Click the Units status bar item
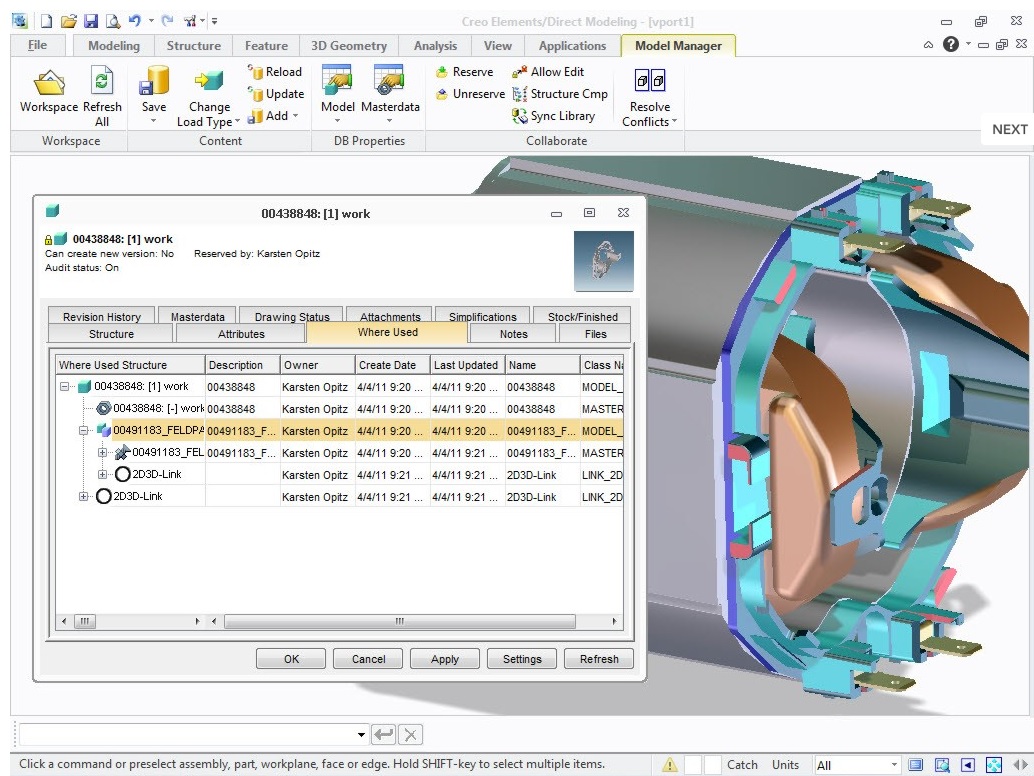 [x=785, y=765]
